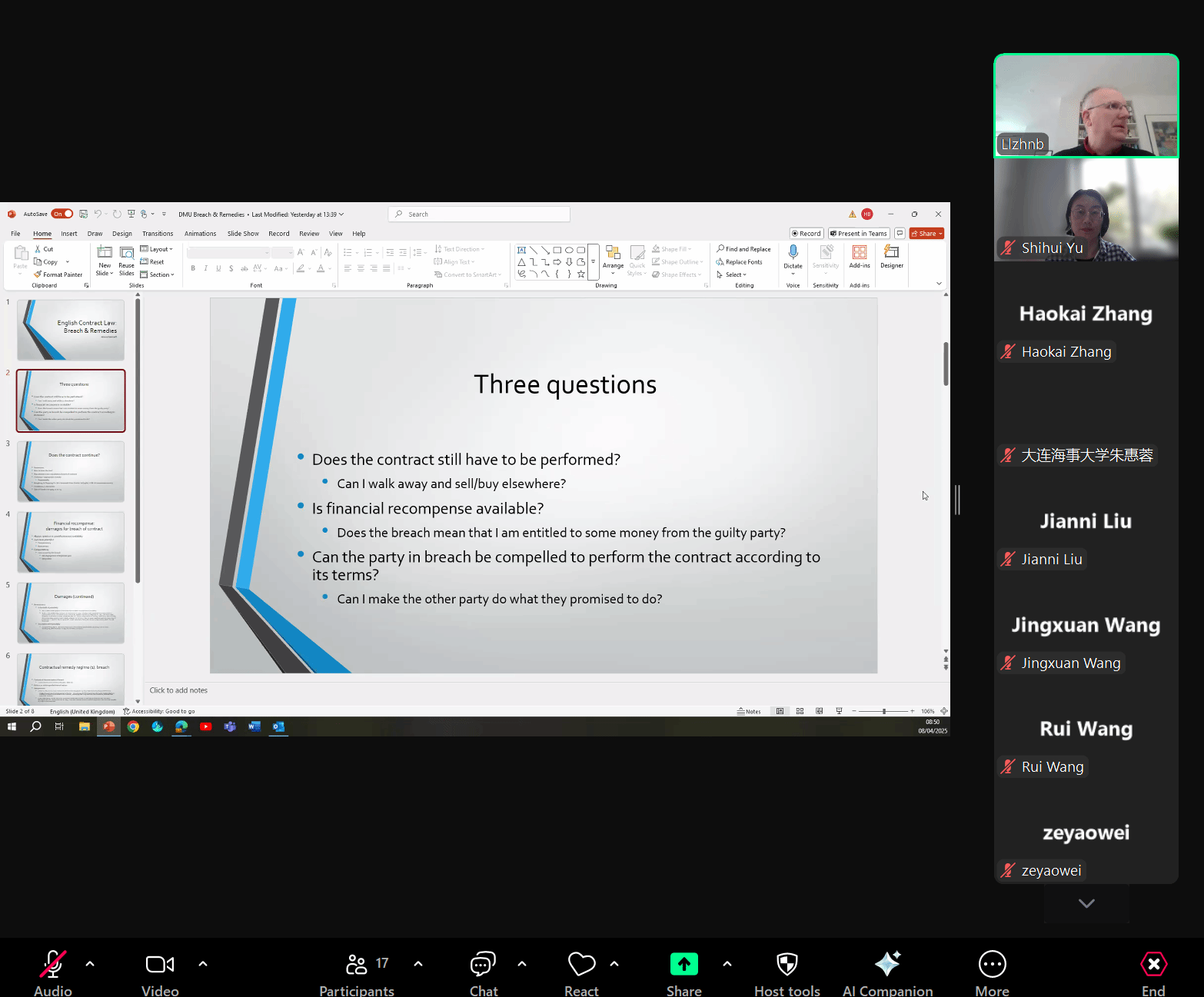The image size is (1204, 997).
Task: Expand audio options arrow next to Audio
Action: (90, 963)
